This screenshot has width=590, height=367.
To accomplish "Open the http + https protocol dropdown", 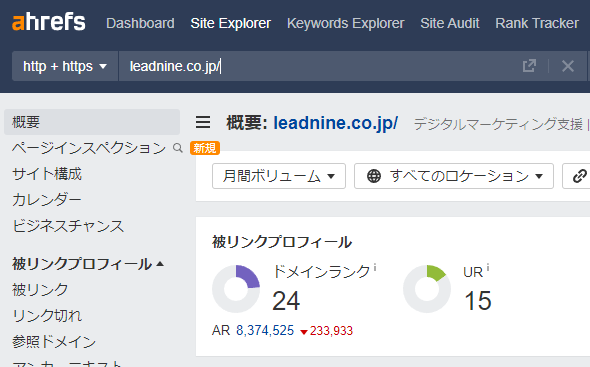I will tap(65, 66).
